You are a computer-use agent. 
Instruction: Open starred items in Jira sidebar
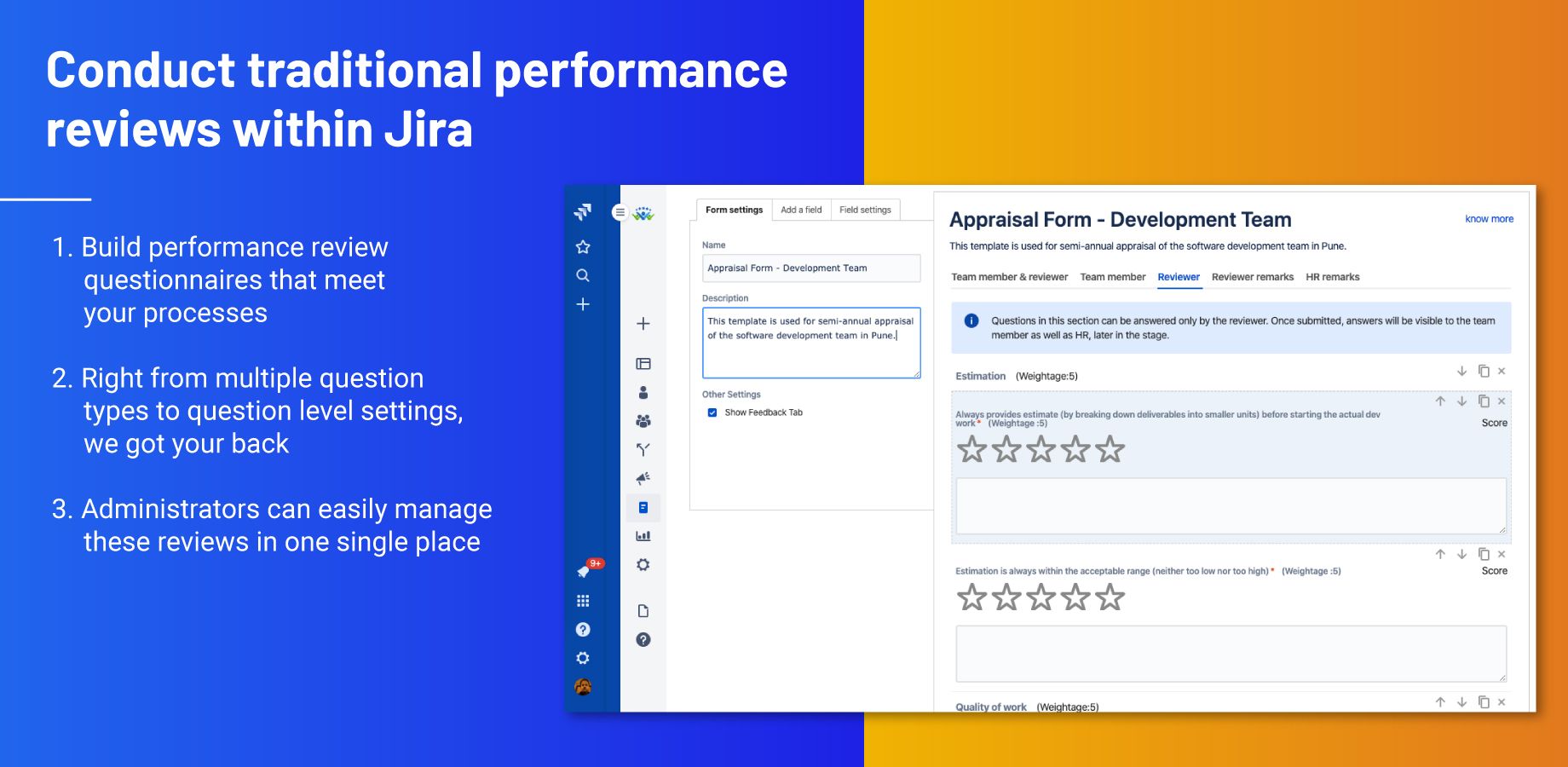[x=583, y=247]
